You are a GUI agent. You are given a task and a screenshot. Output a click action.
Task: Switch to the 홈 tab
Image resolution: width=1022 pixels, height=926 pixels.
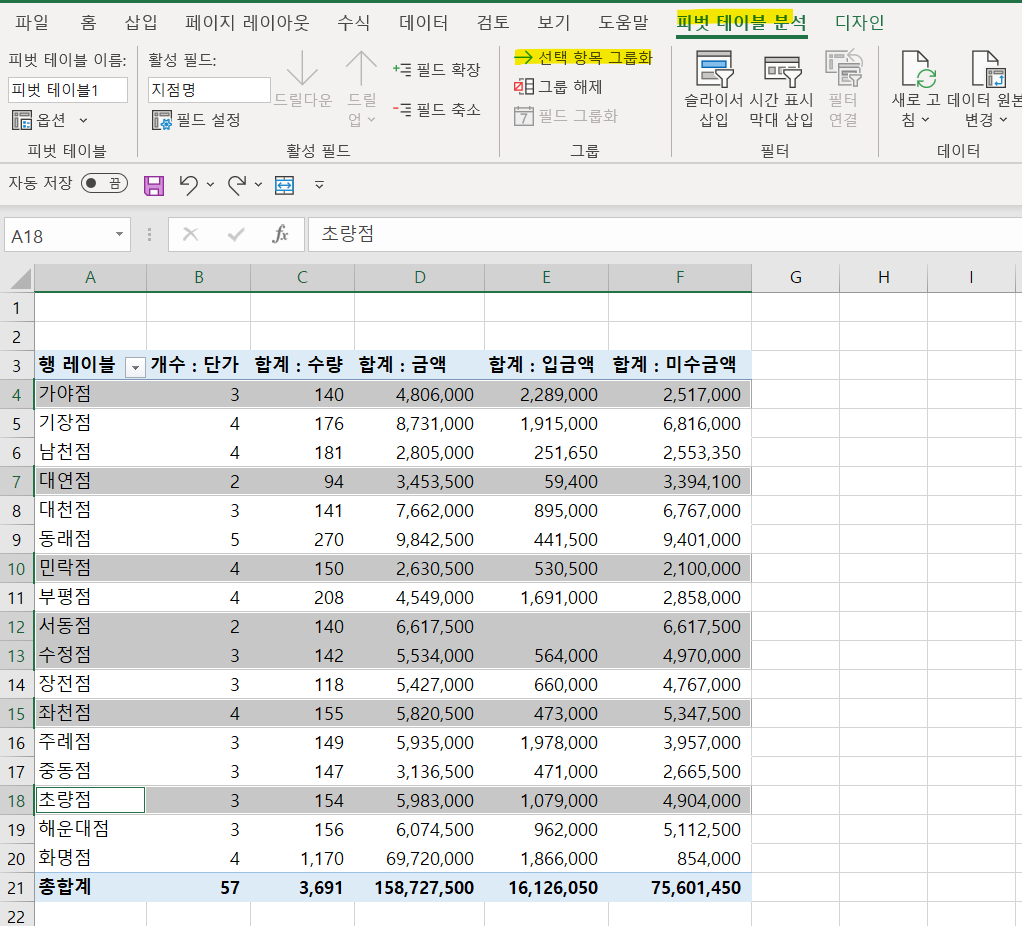pyautogui.click(x=88, y=23)
